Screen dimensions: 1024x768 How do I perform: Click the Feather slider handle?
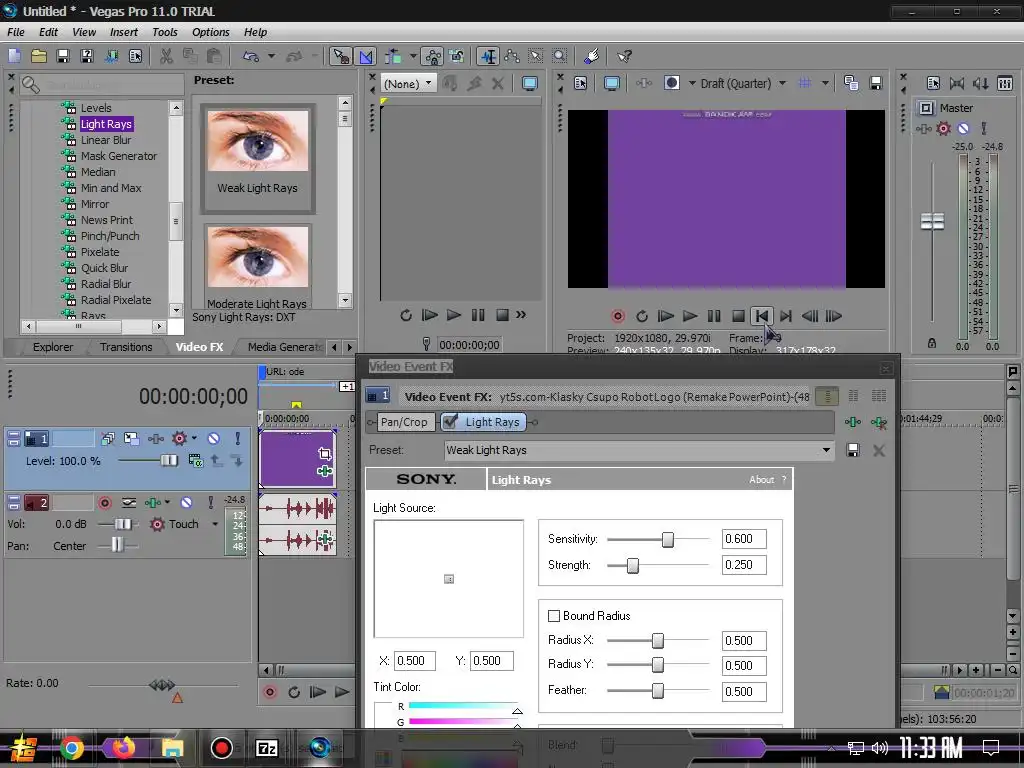tap(658, 691)
